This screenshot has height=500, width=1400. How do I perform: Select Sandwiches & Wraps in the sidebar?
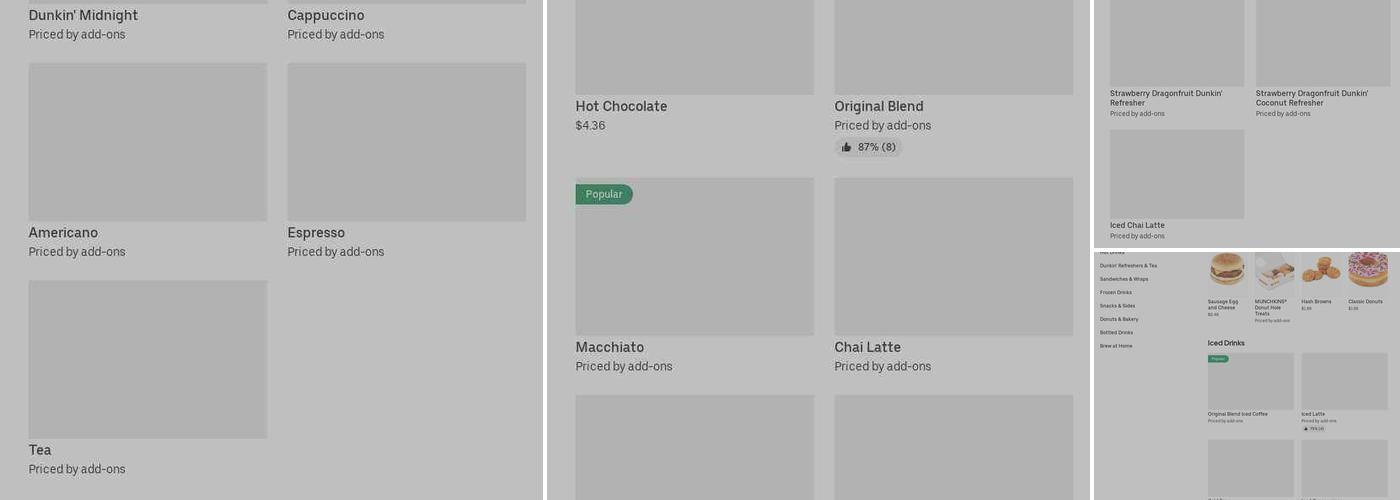[x=1124, y=279]
